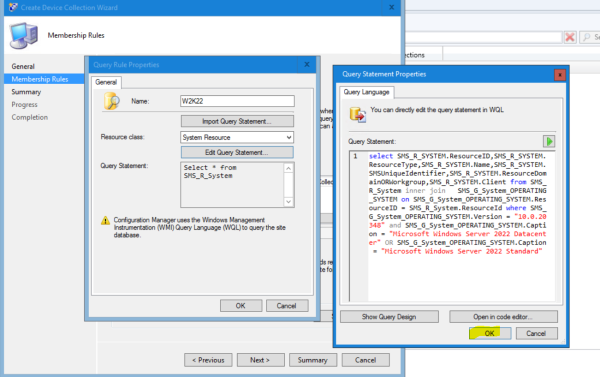Viewport: 600px width, 377px height.
Task: Click the 'select' keyword in query editor
Action: coord(381,156)
